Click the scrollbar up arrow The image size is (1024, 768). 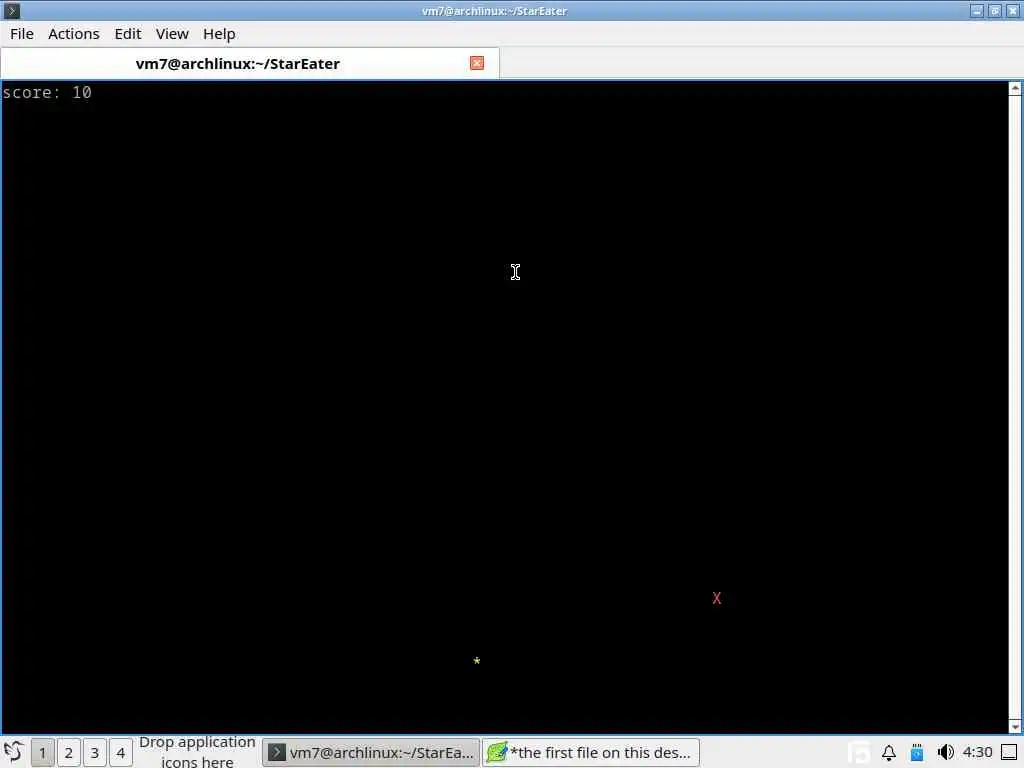point(1015,88)
